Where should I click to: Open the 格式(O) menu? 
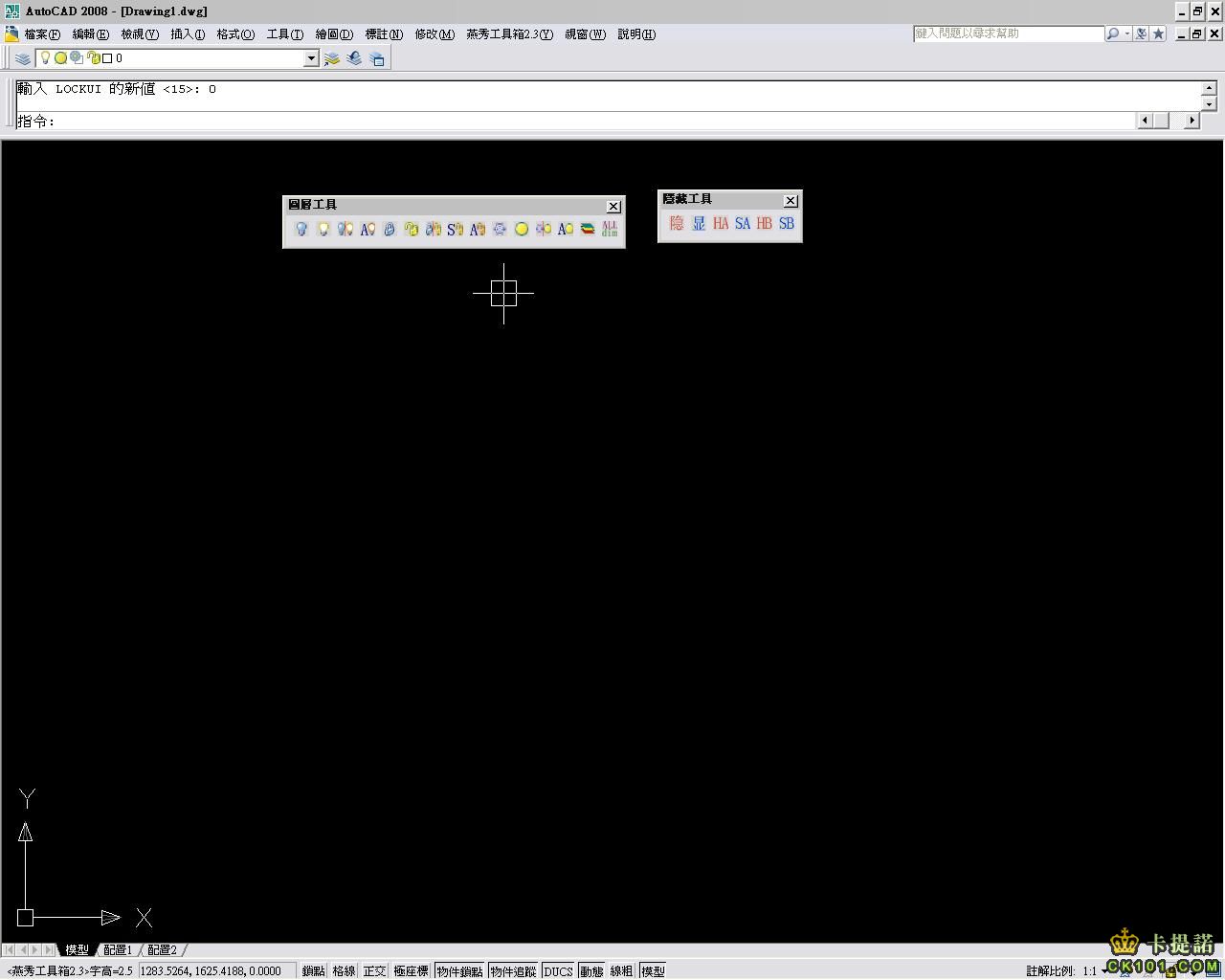(235, 34)
